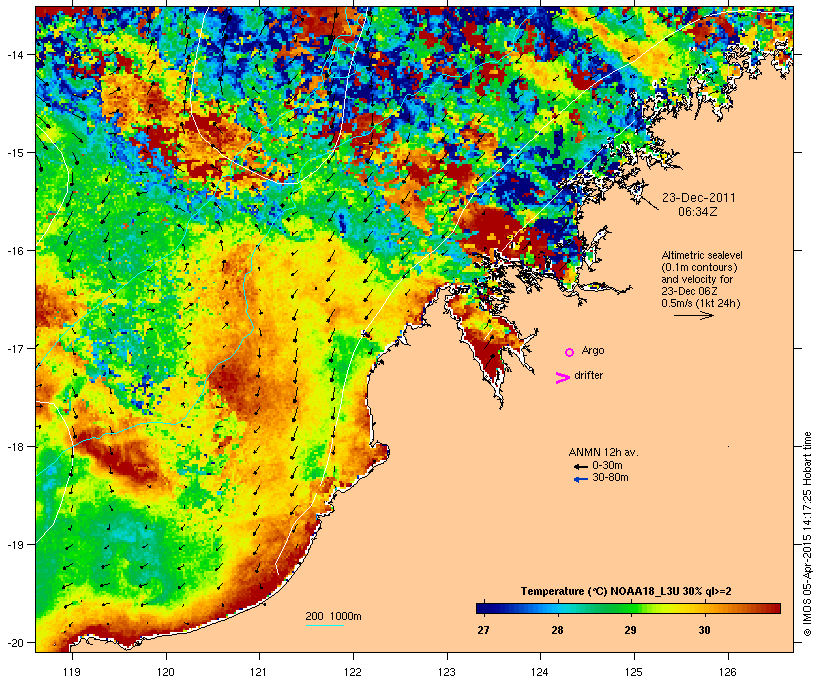Click the 'ANMN 12h av.' heading
The height and width of the screenshot is (680, 820).
pyautogui.click(x=603, y=452)
